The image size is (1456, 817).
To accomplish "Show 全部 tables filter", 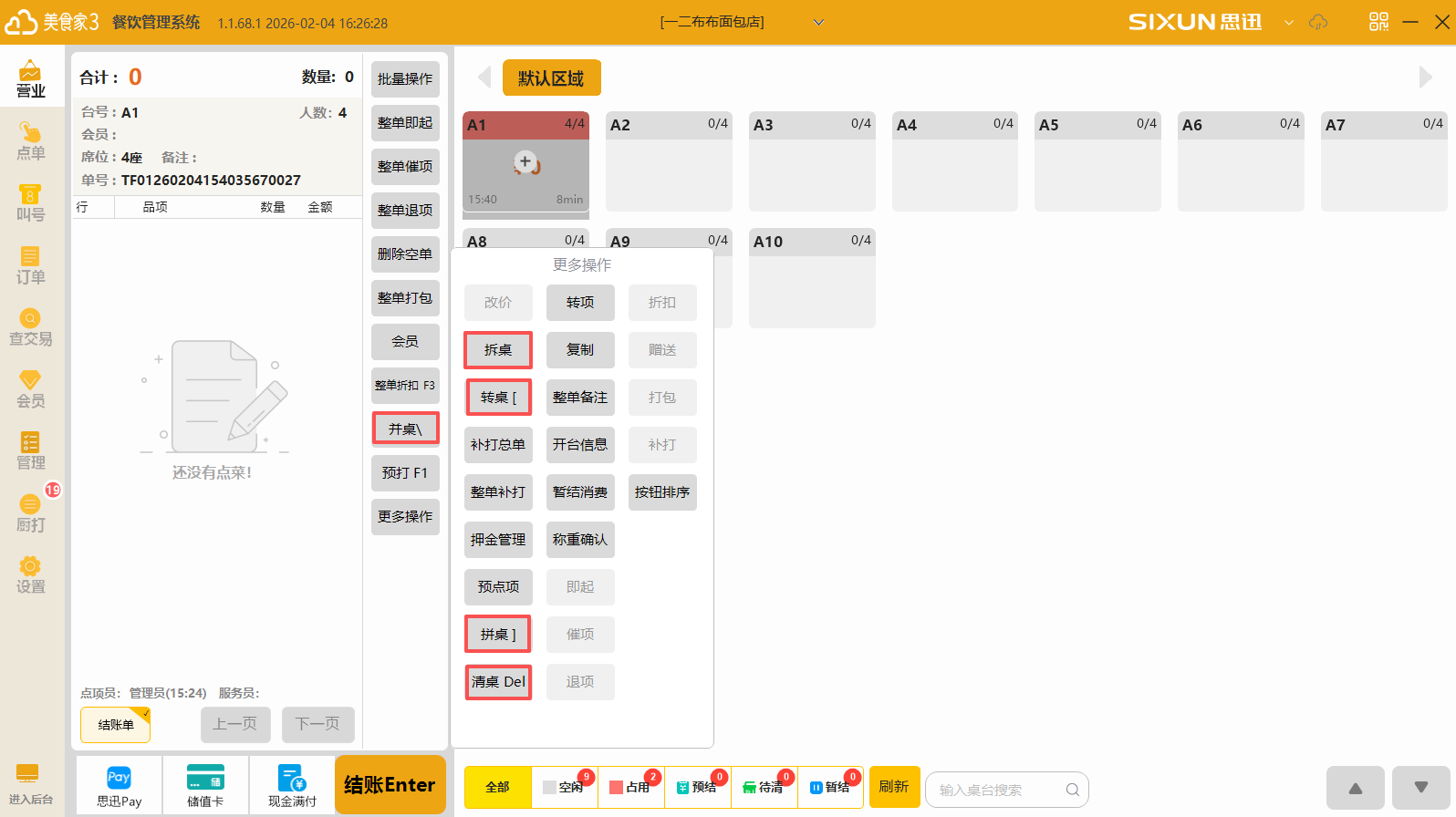I will pyautogui.click(x=497, y=787).
